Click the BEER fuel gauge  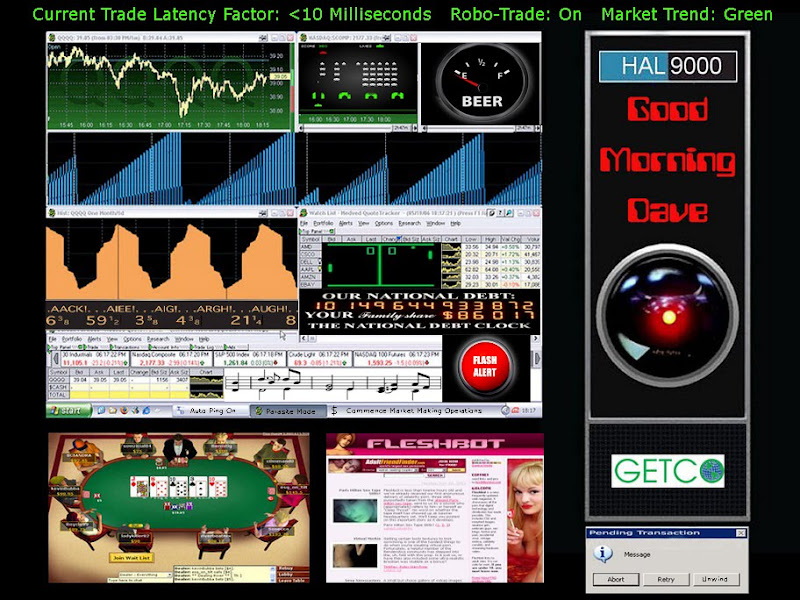pyautogui.click(x=481, y=82)
